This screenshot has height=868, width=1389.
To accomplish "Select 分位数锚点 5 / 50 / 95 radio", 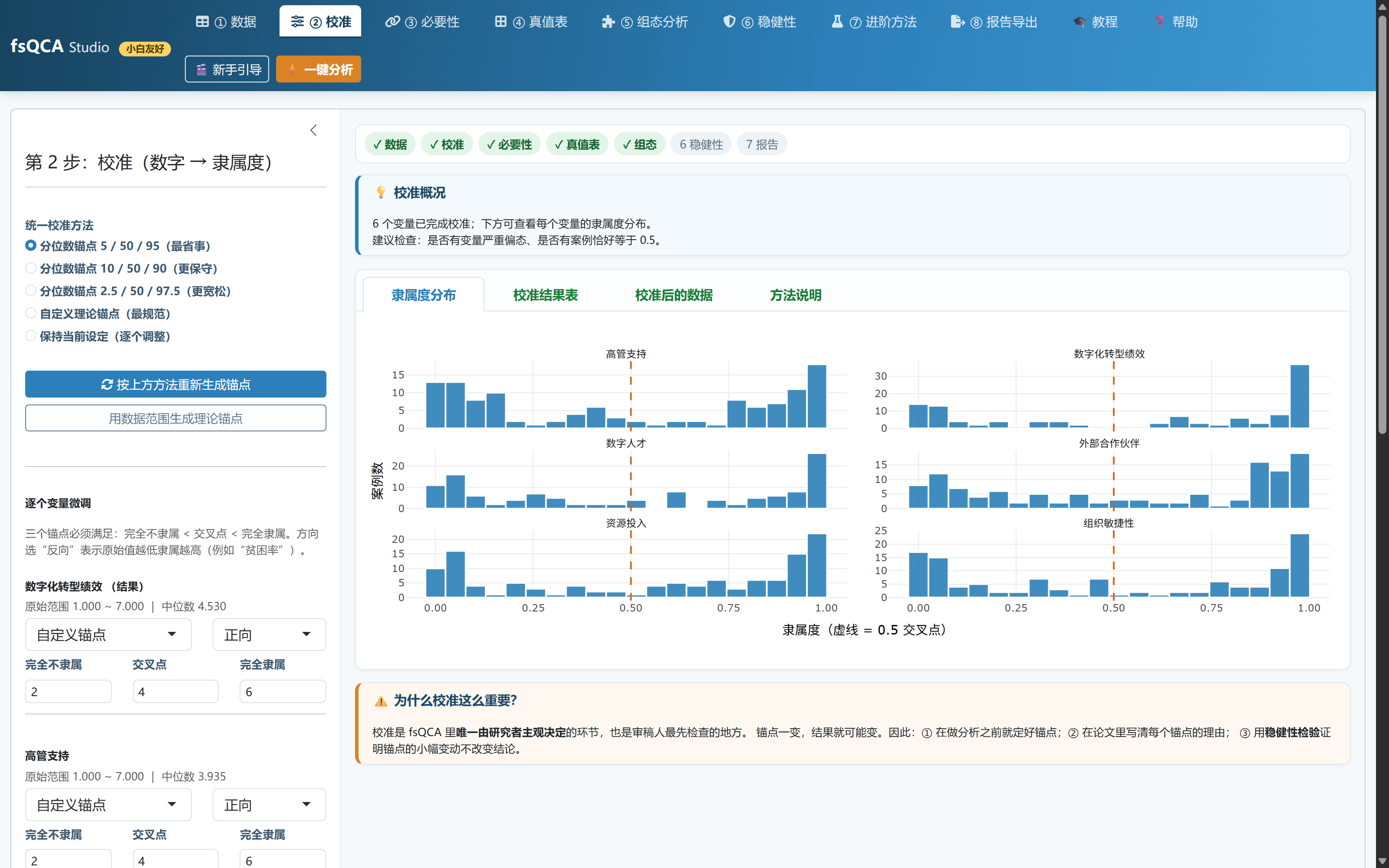I will coord(31,245).
